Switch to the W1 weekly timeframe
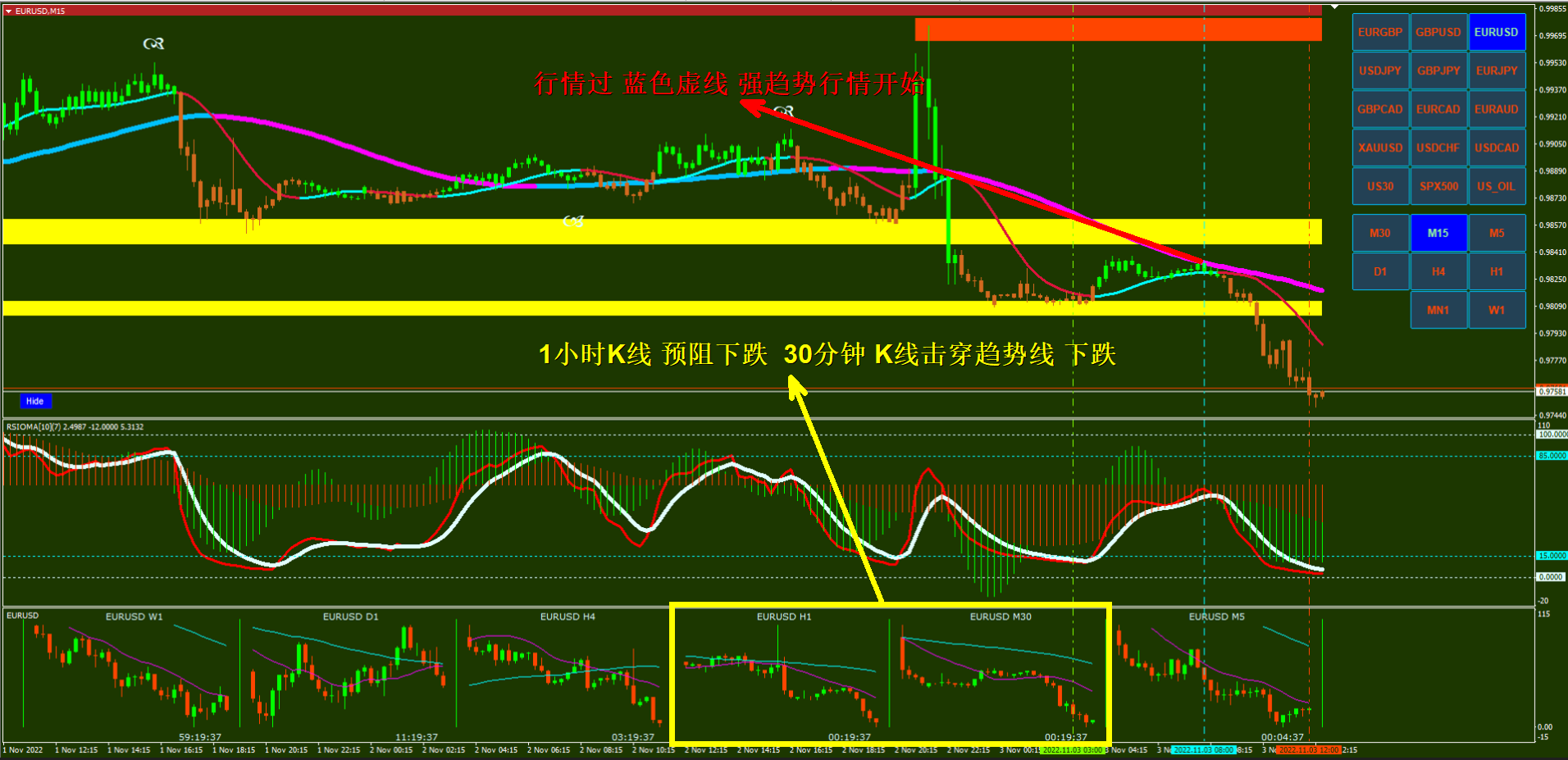The image size is (1568, 760). (x=1497, y=310)
